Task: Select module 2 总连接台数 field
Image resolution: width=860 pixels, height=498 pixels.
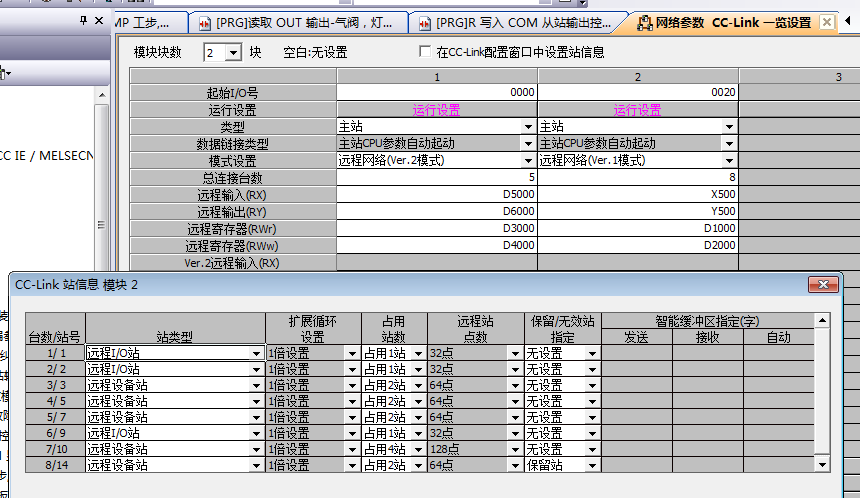Action: click(x=637, y=176)
